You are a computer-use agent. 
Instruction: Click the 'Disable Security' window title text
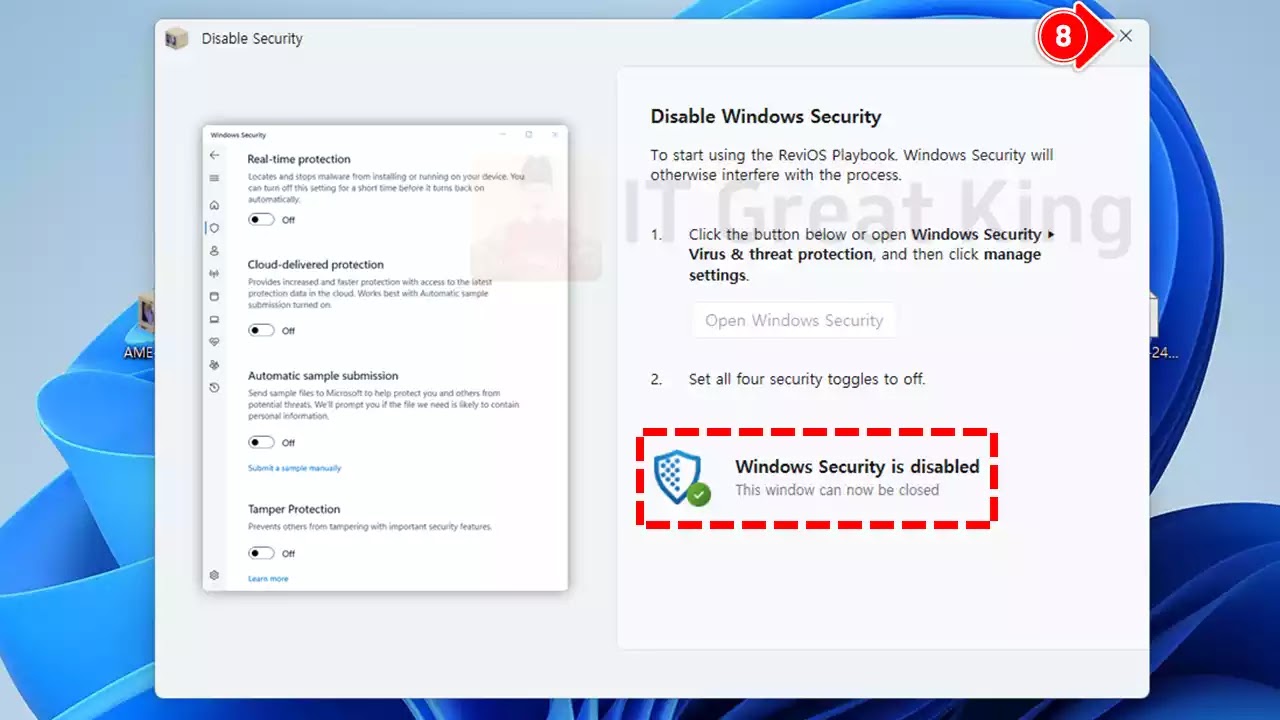[x=252, y=39]
